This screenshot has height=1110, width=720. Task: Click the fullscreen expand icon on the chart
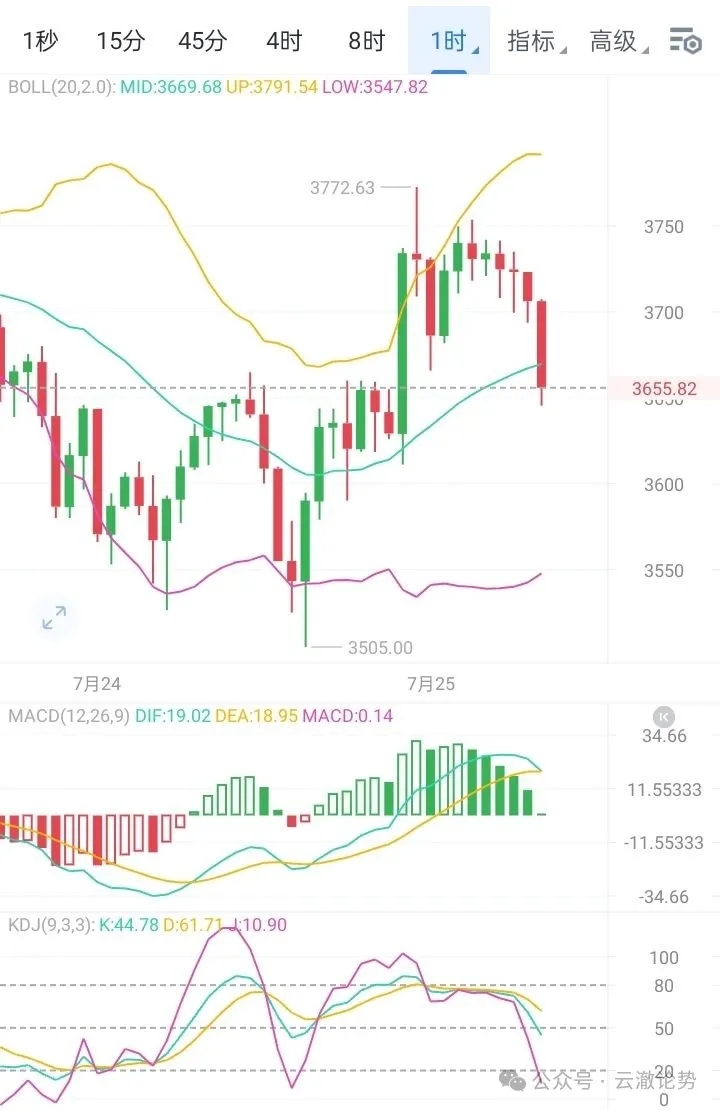54,618
